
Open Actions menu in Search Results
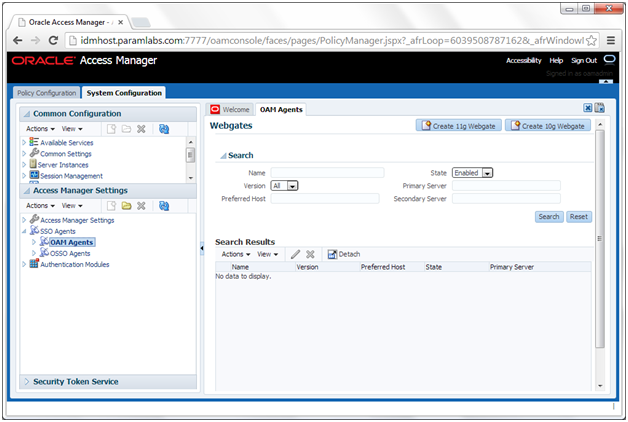pos(236,254)
